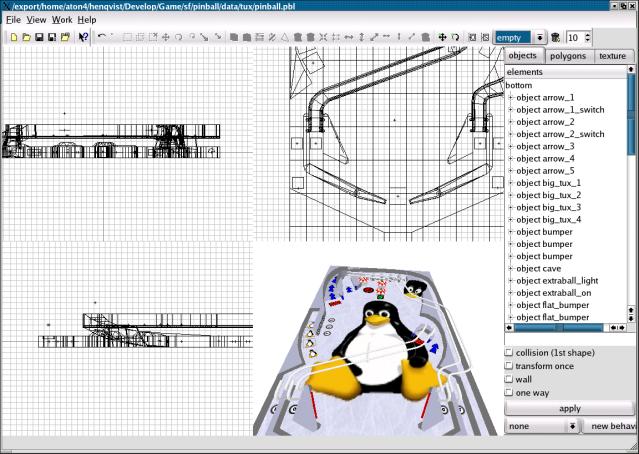Select the object arrow_2 row
Screen dimensions: 639x454
point(545,122)
